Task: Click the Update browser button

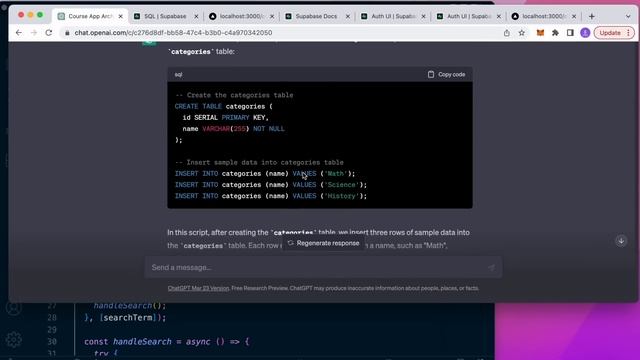Action: click(614, 33)
